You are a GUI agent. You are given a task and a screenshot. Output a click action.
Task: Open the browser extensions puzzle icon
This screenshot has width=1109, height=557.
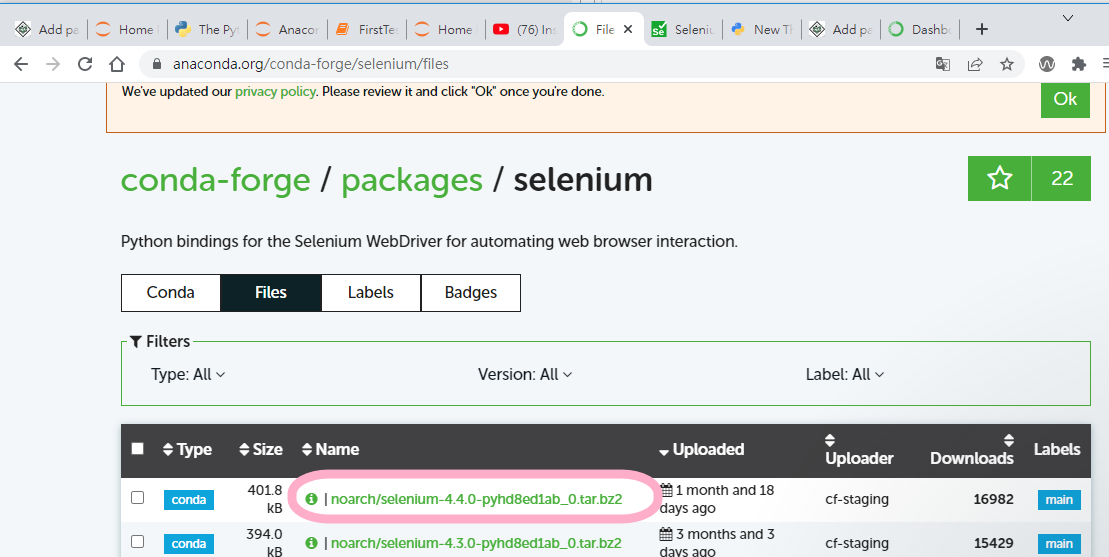point(1078,64)
